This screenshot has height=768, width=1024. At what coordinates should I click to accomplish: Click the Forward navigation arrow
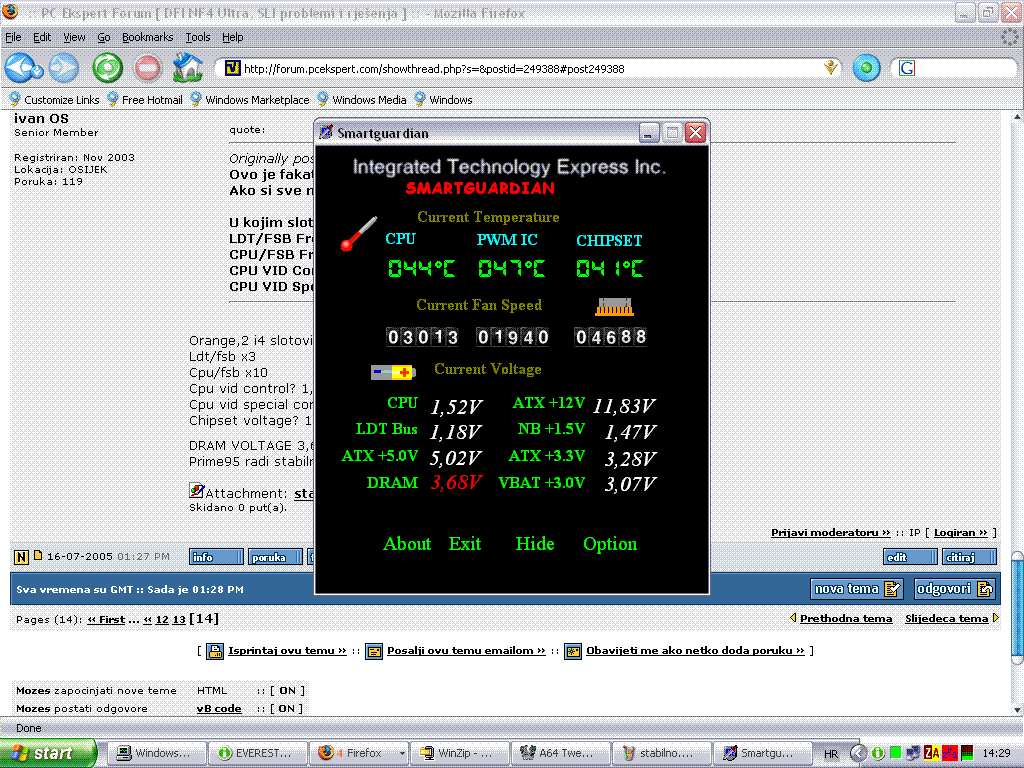click(x=63, y=68)
